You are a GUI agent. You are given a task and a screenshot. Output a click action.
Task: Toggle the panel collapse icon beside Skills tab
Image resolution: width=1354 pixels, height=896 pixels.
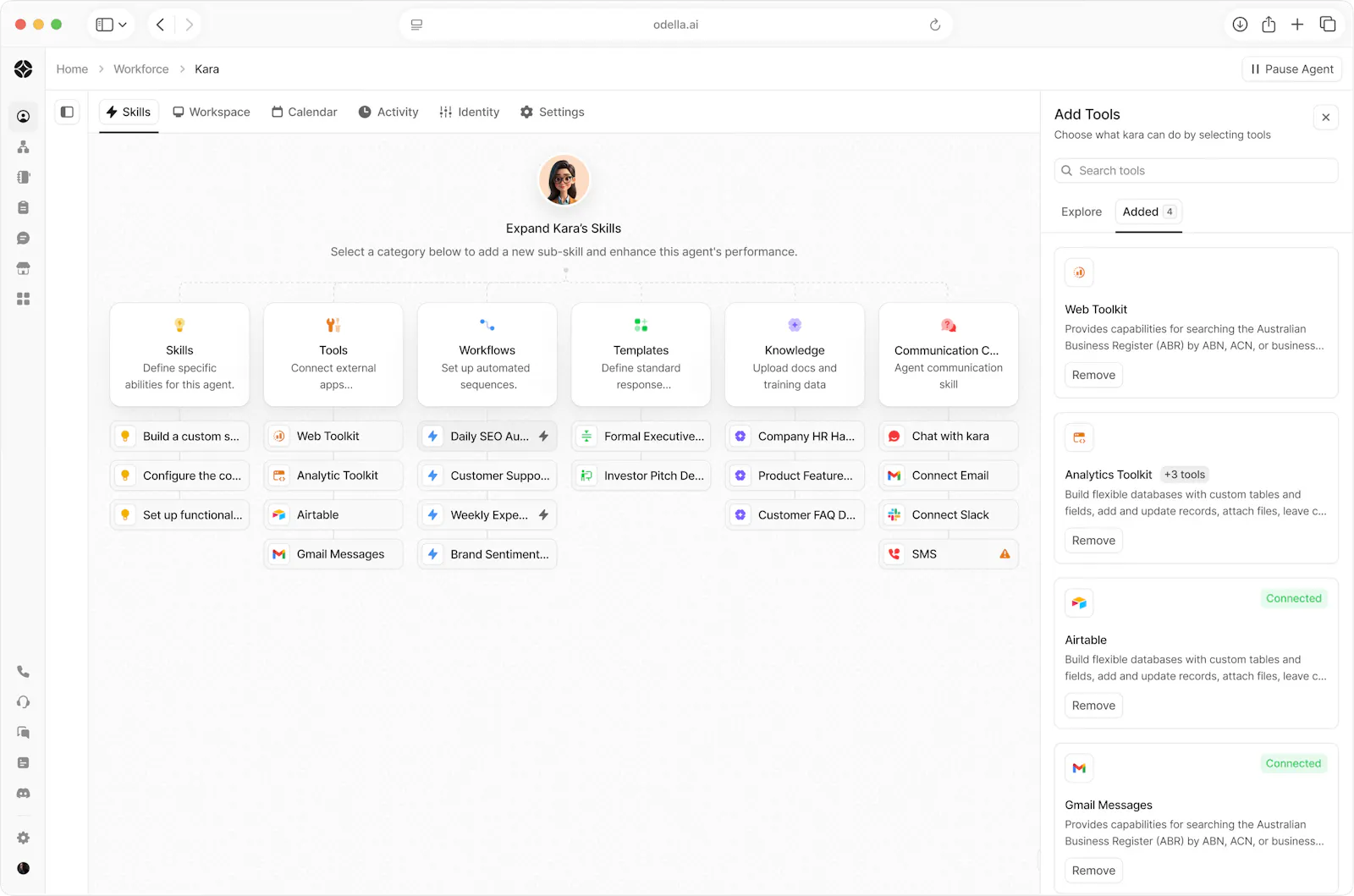coord(68,112)
